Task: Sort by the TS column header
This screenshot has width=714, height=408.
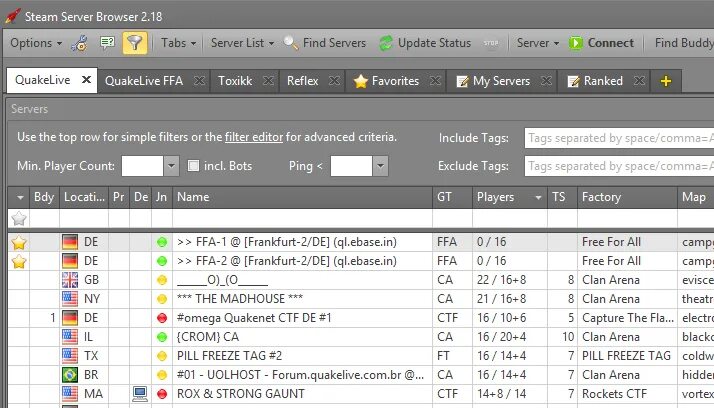Action: click(562, 197)
